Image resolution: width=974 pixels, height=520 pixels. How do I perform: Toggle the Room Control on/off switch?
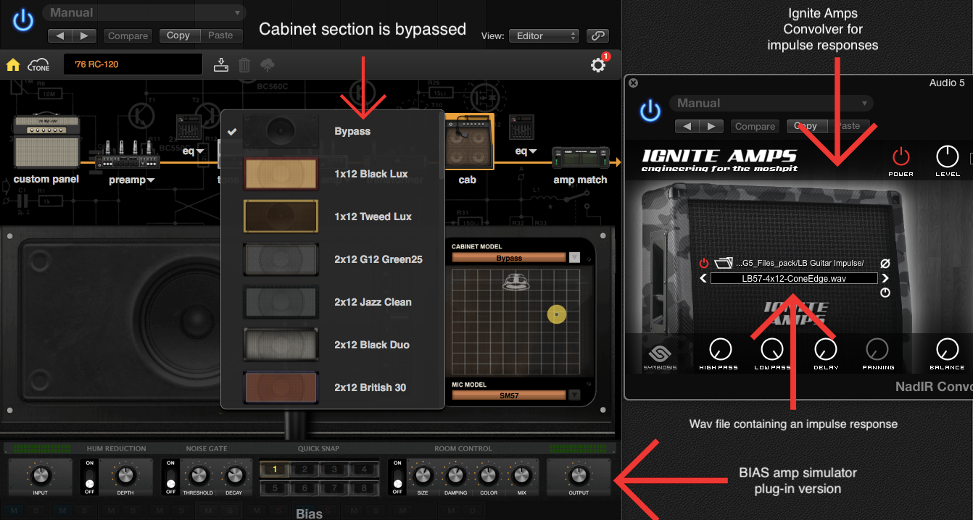click(397, 477)
